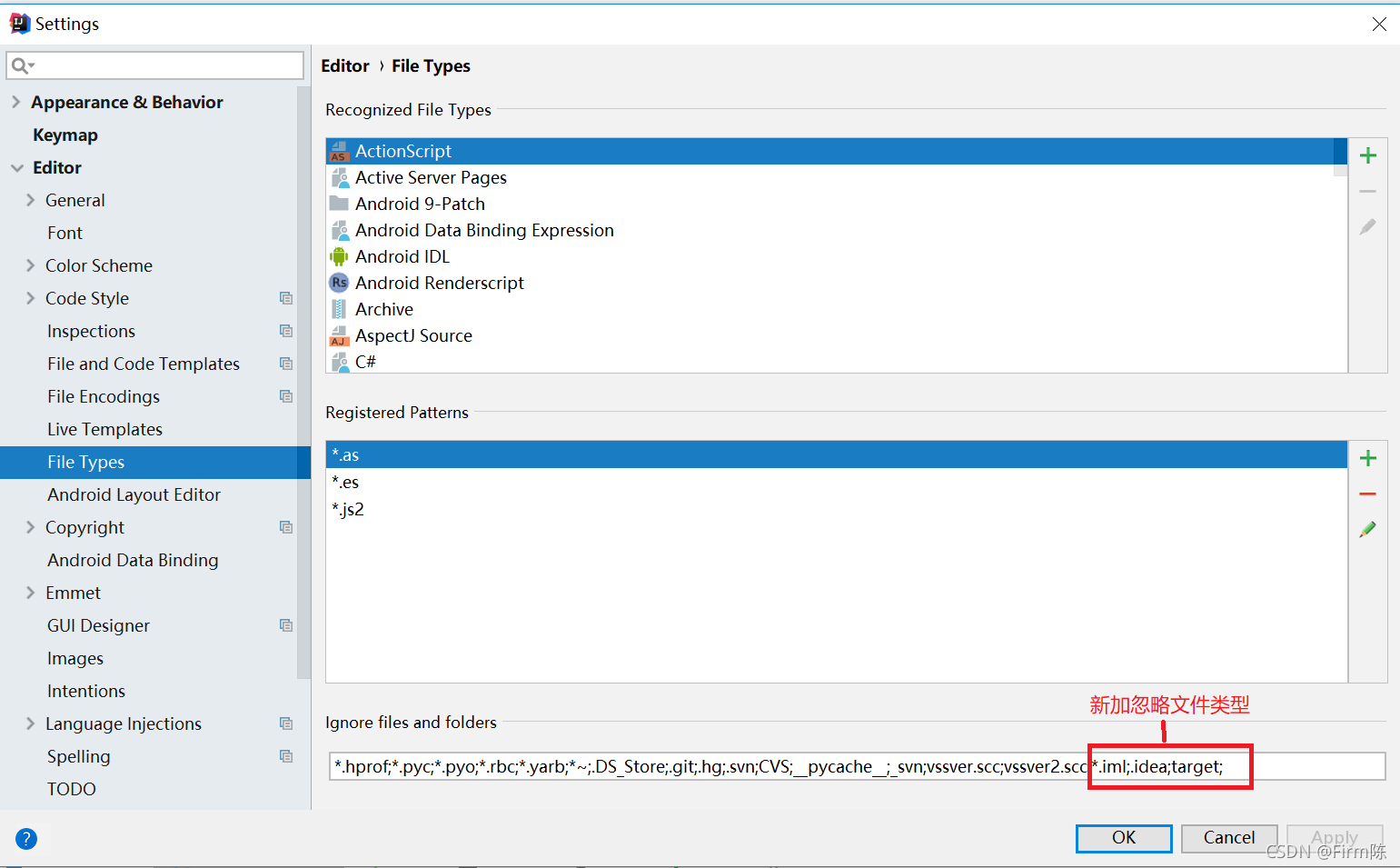Open Android Data Binding settings page
The height and width of the screenshot is (868, 1400).
click(x=133, y=560)
